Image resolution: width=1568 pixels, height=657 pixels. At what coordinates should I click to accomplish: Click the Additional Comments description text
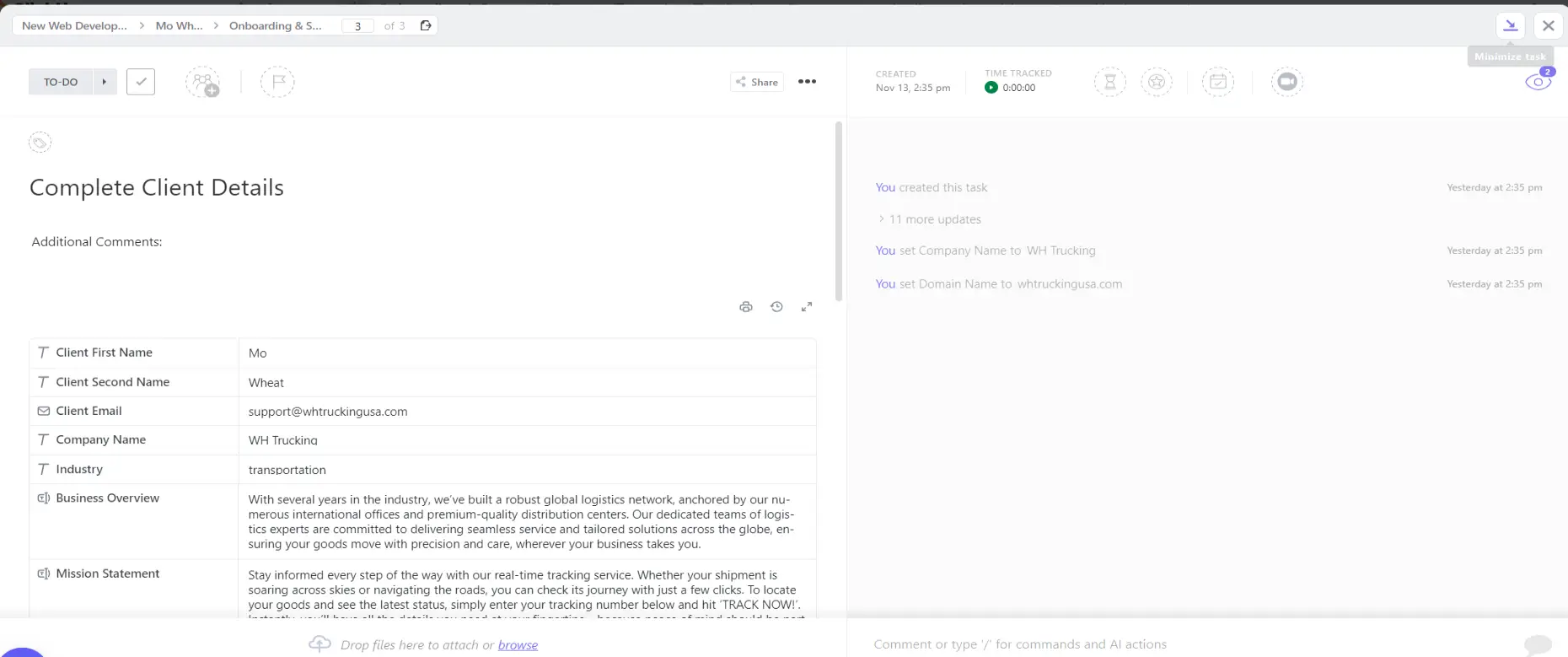tap(97, 242)
